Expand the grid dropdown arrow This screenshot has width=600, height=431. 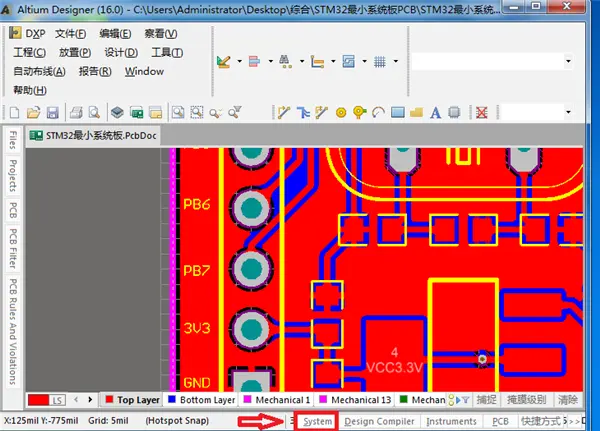tap(396, 61)
